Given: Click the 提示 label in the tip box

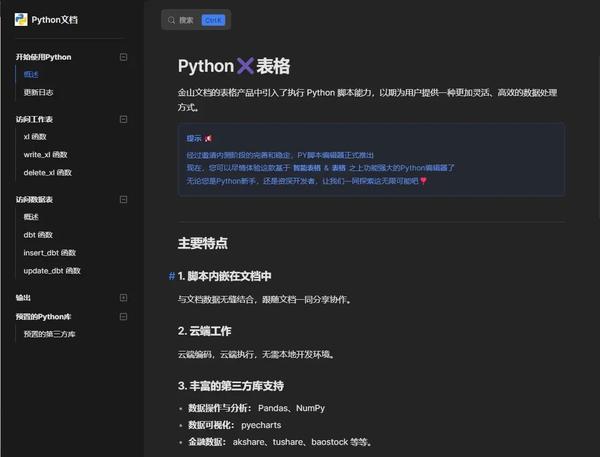Looking at the screenshot, I should click(x=194, y=139).
